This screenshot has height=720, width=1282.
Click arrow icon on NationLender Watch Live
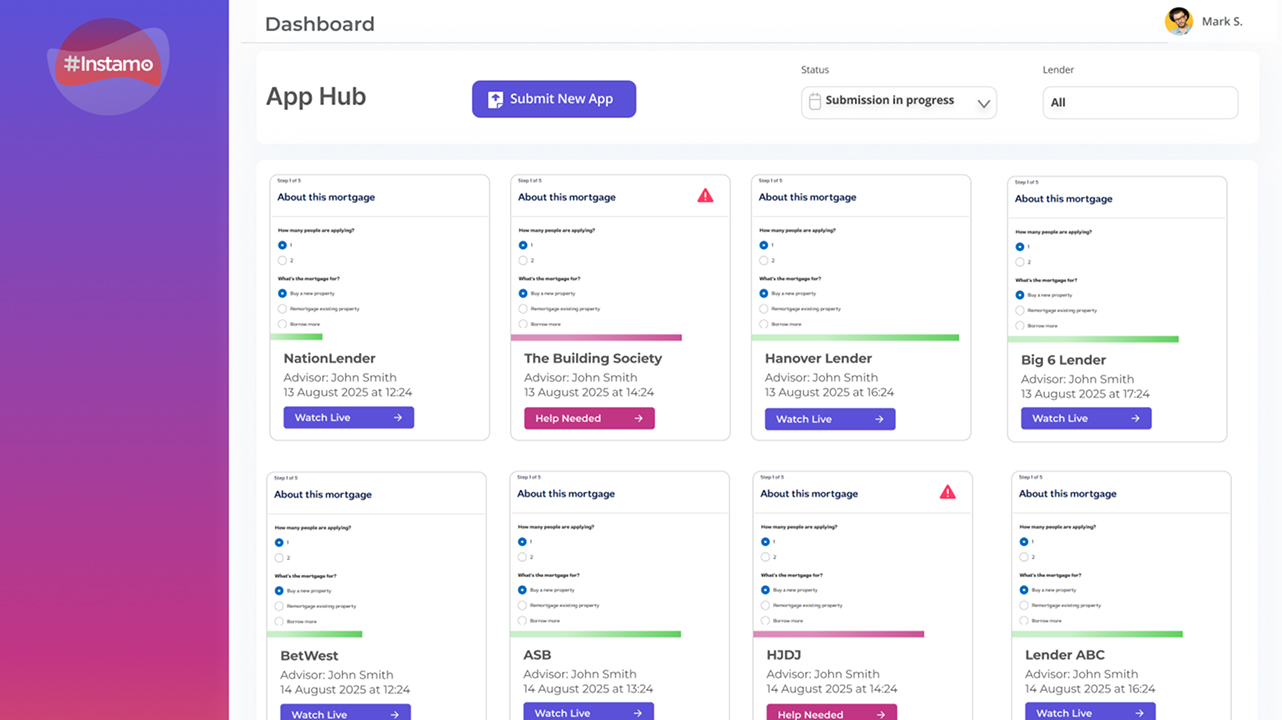point(397,418)
